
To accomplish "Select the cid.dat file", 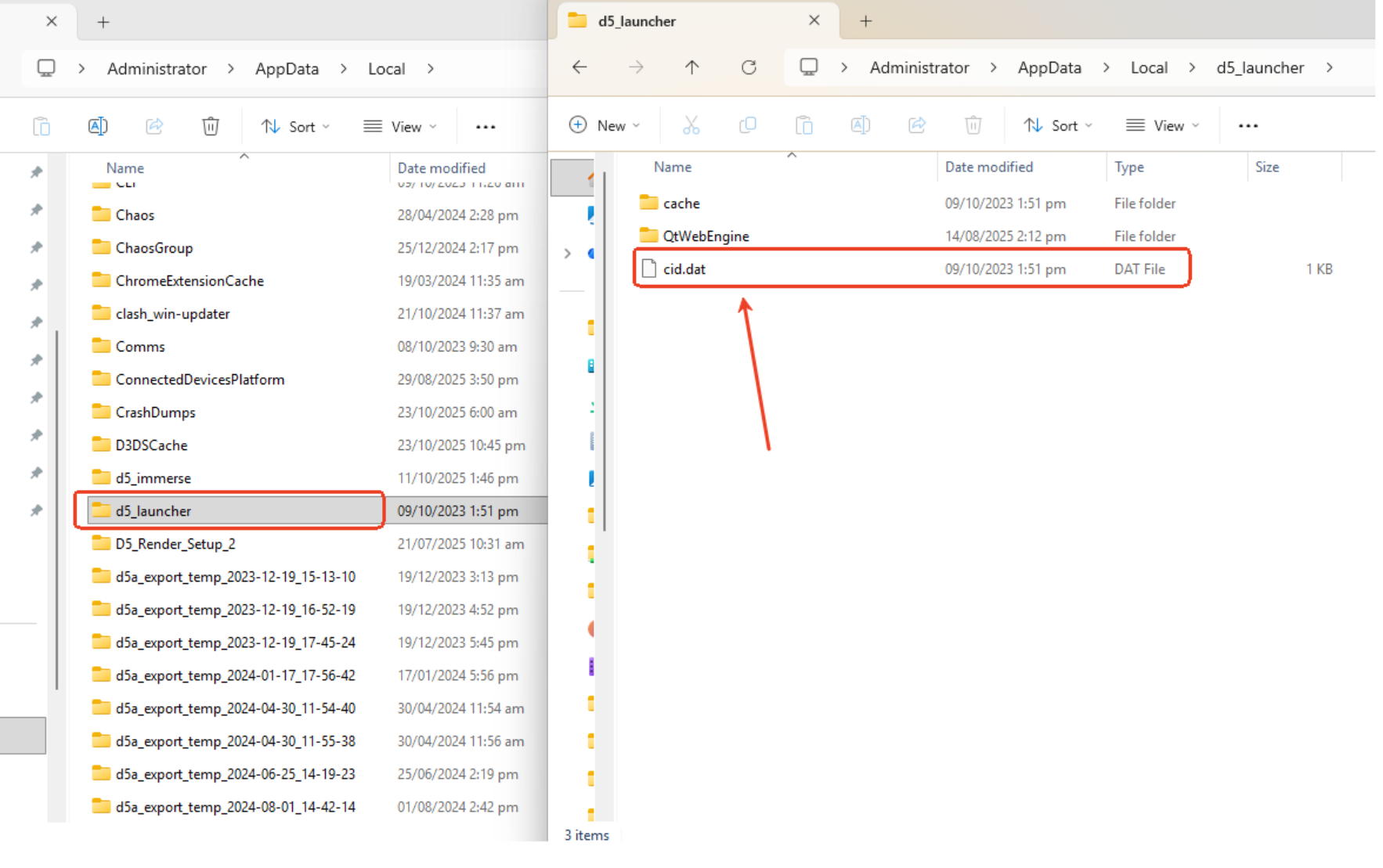I will pos(684,269).
